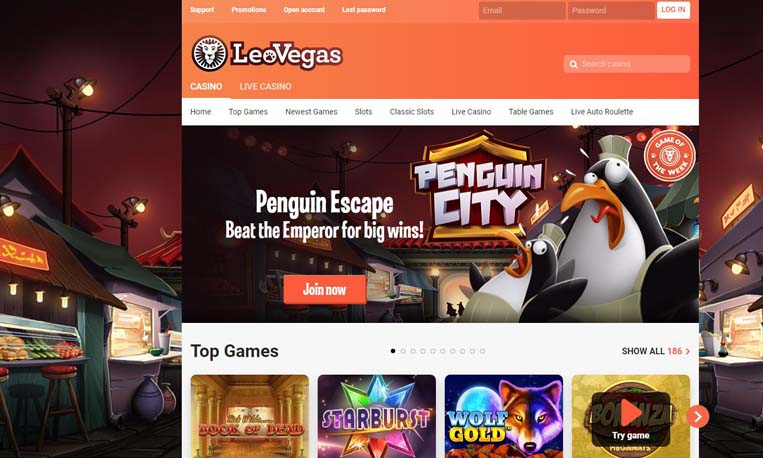Open the Classic Slots menu item
Viewport: 763px width, 458px height.
click(x=412, y=111)
